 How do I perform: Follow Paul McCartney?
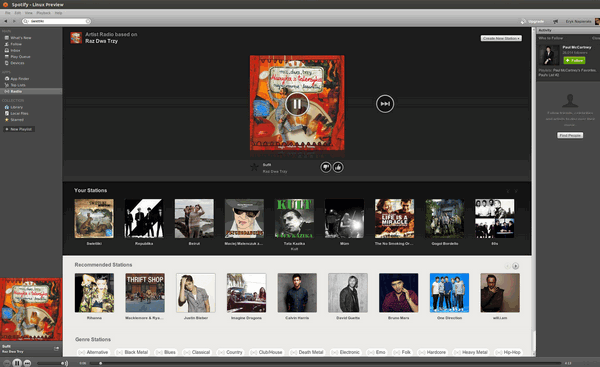pyautogui.click(x=574, y=60)
